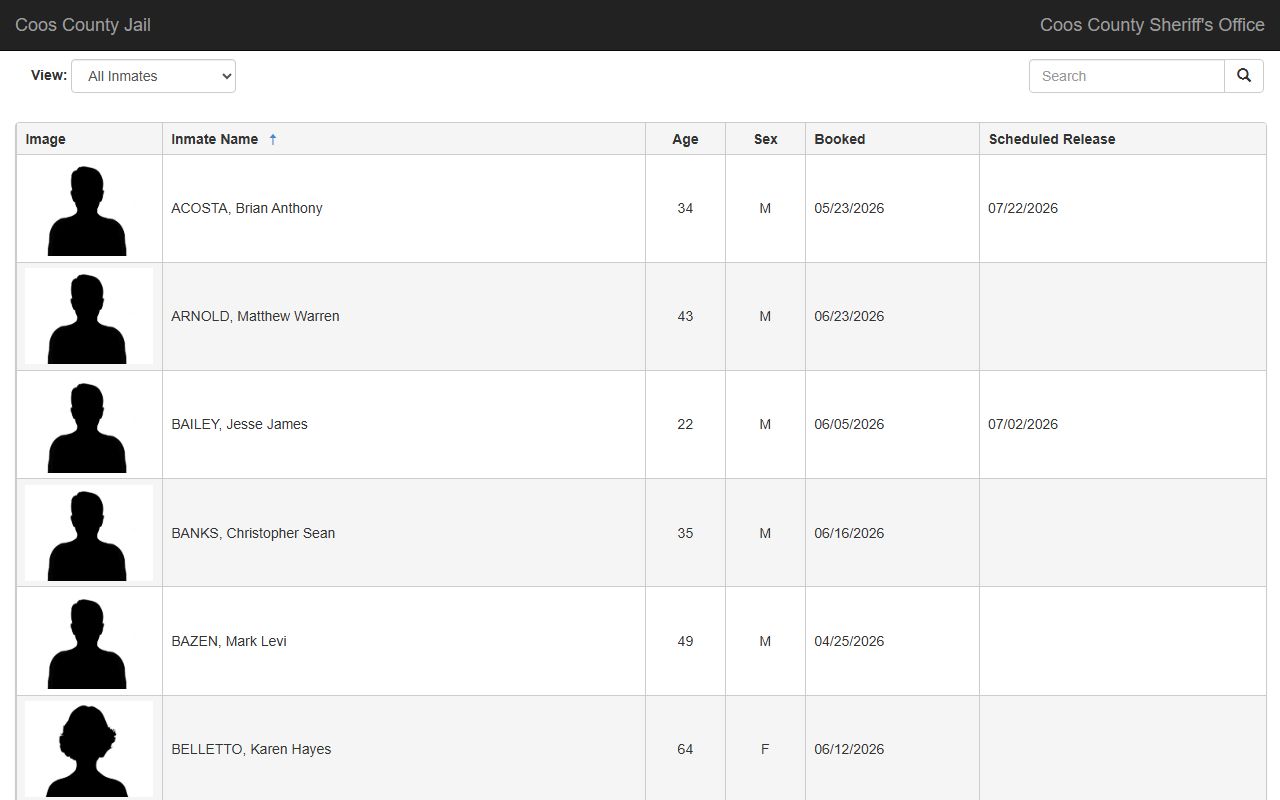Screen dimensions: 1280x800
Task: Click the Coos County Sheriff's Office link
Action: (x=1152, y=25)
